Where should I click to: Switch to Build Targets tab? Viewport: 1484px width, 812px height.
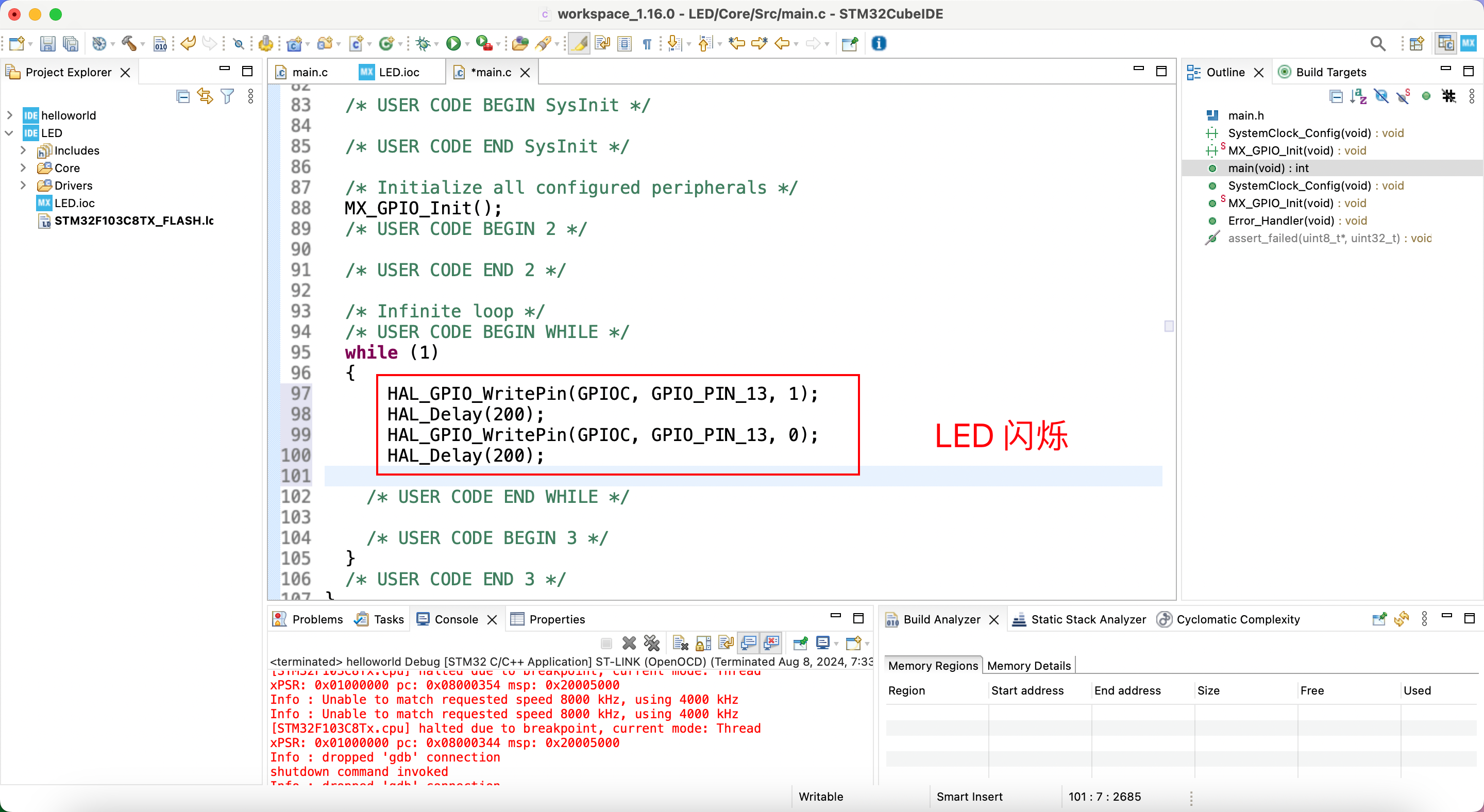point(1322,73)
